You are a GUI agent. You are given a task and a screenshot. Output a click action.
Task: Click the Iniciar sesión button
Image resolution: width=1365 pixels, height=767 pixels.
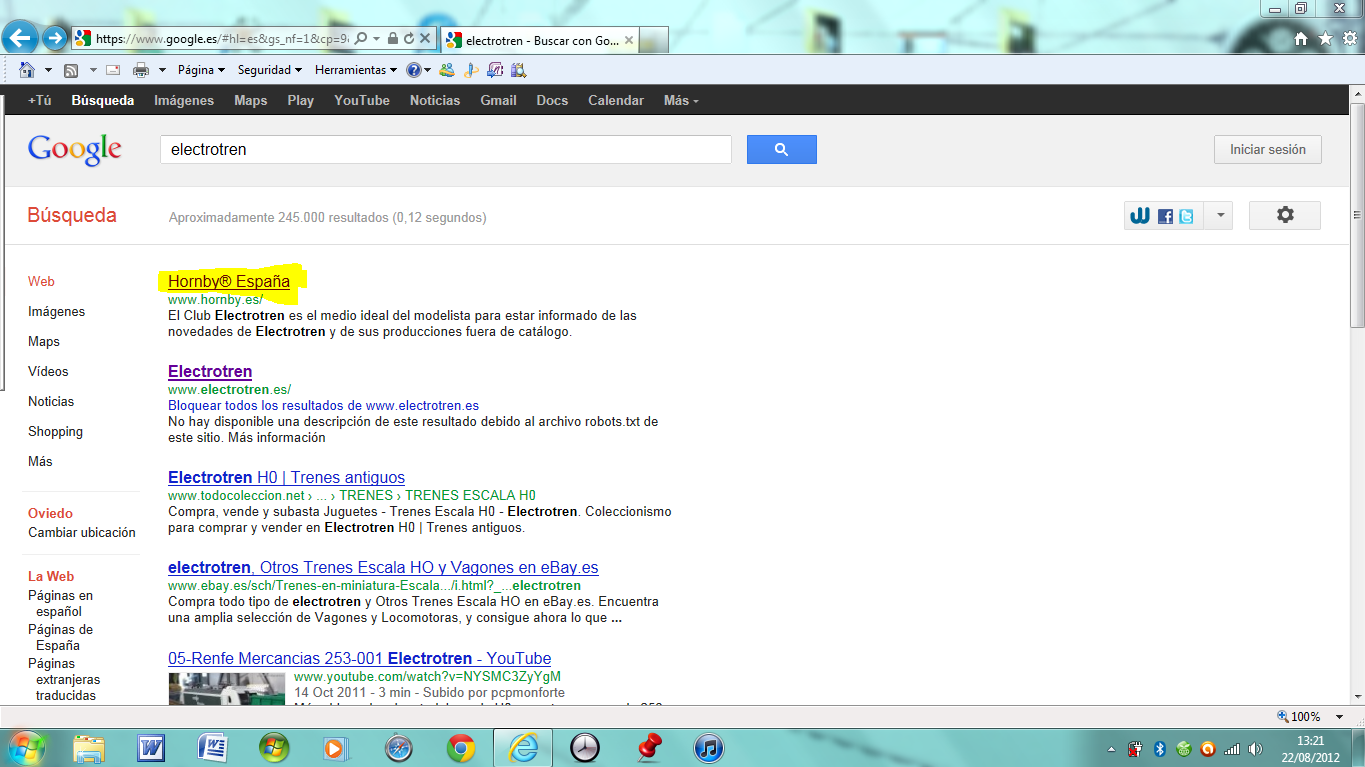point(1268,150)
